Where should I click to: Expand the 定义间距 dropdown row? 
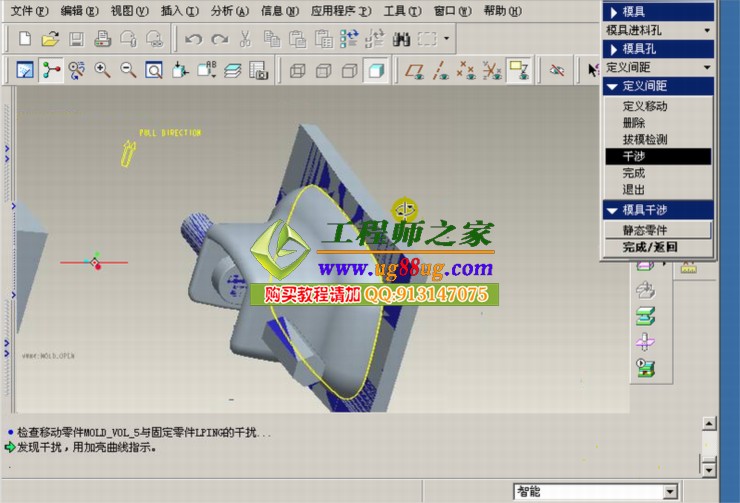708,67
